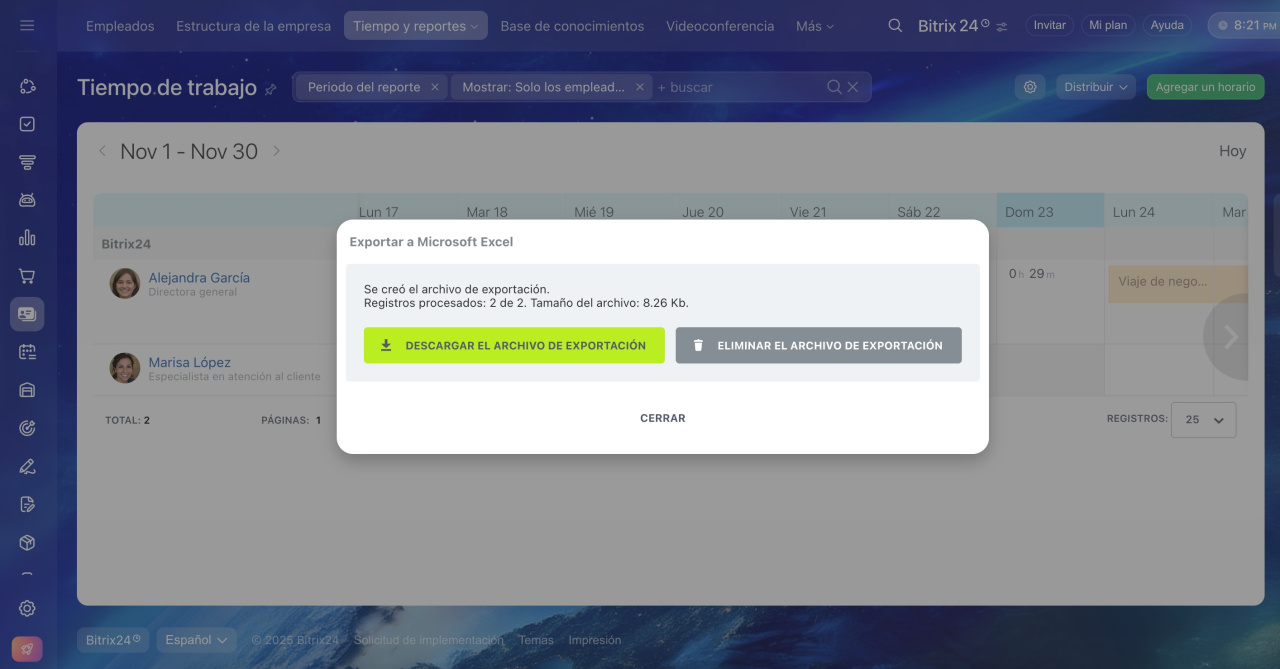Viewport: 1280px width, 669px height.
Task: Open the tasks checkmark sidebar icon
Action: [x=27, y=124]
